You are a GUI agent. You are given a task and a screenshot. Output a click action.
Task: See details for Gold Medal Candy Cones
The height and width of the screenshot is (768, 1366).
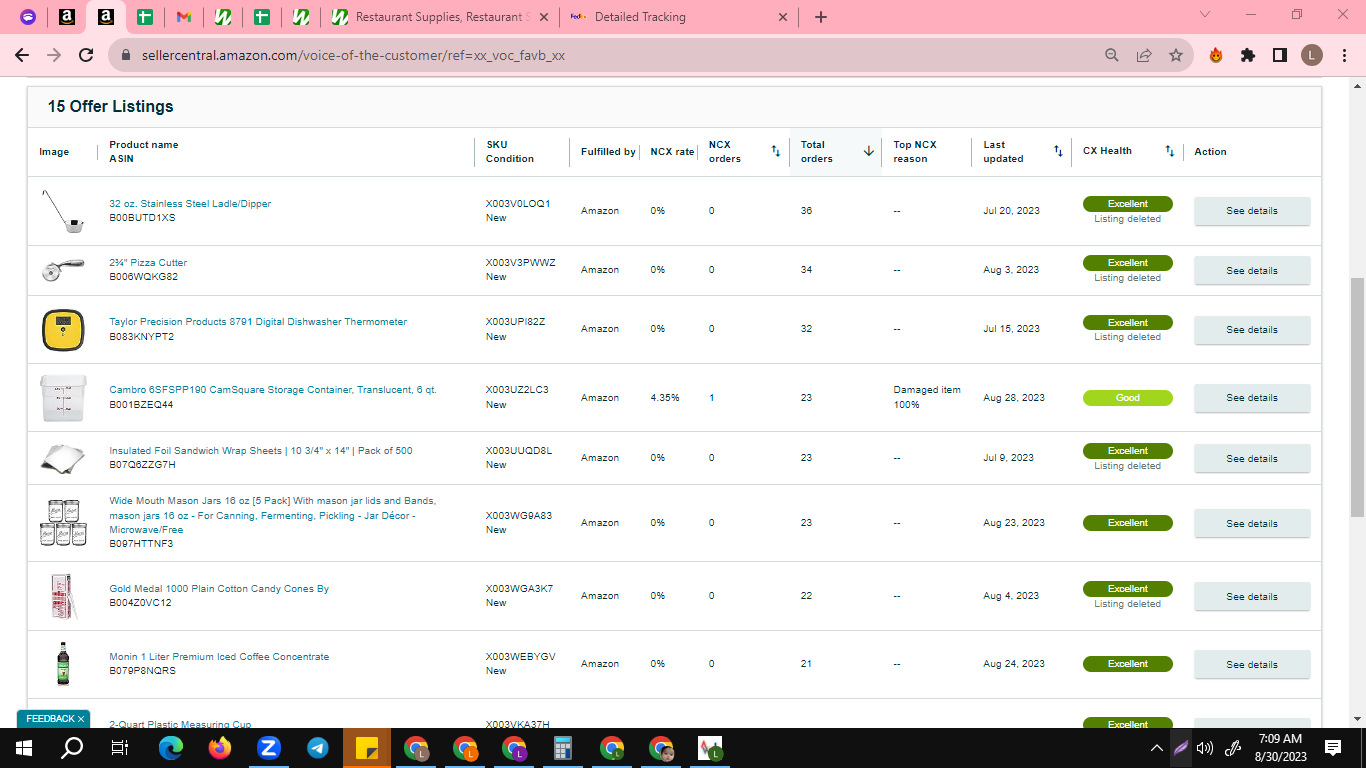tap(1252, 596)
